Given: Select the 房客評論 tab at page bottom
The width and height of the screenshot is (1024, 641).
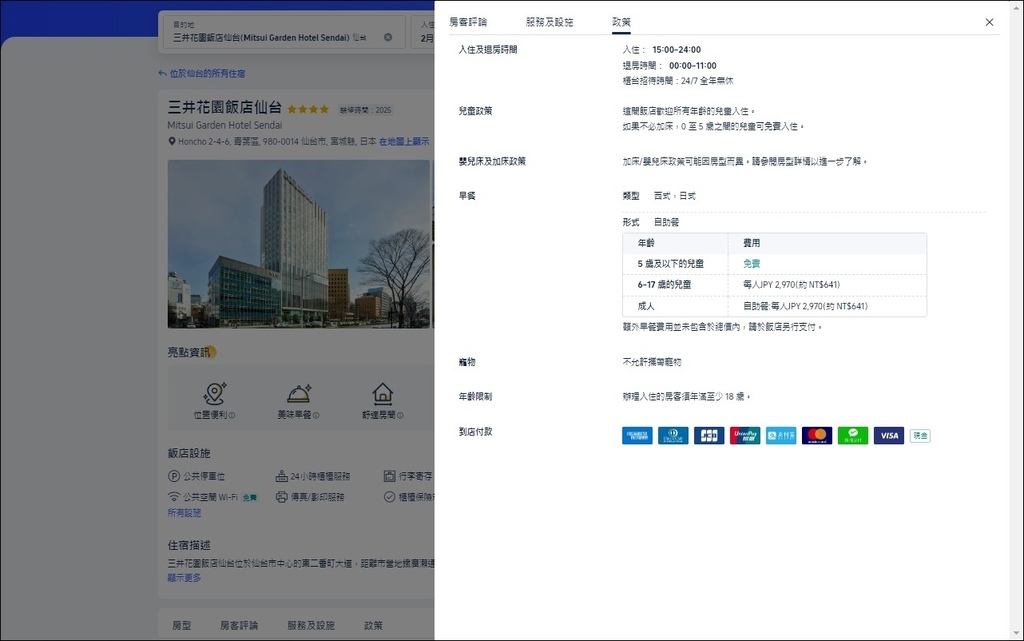Looking at the screenshot, I should point(239,625).
